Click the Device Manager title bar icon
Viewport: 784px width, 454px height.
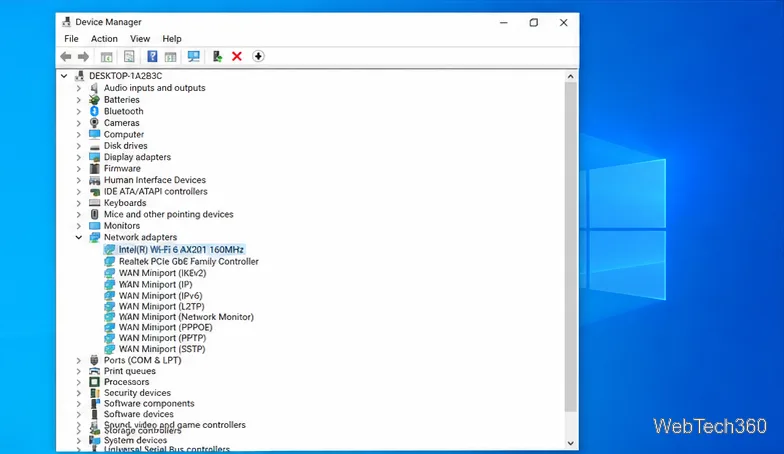tap(66, 22)
